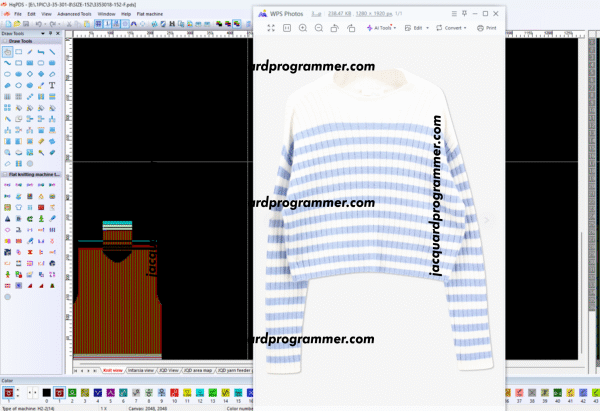The width and height of the screenshot is (600, 411).
Task: Click the Print button
Action: tap(487, 28)
